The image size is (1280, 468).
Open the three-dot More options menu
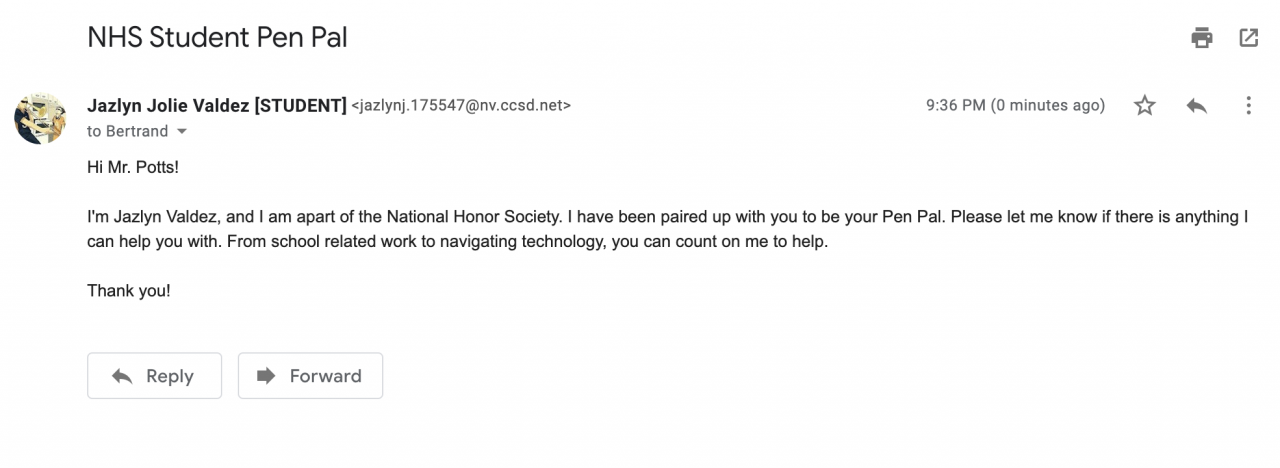coord(1248,105)
